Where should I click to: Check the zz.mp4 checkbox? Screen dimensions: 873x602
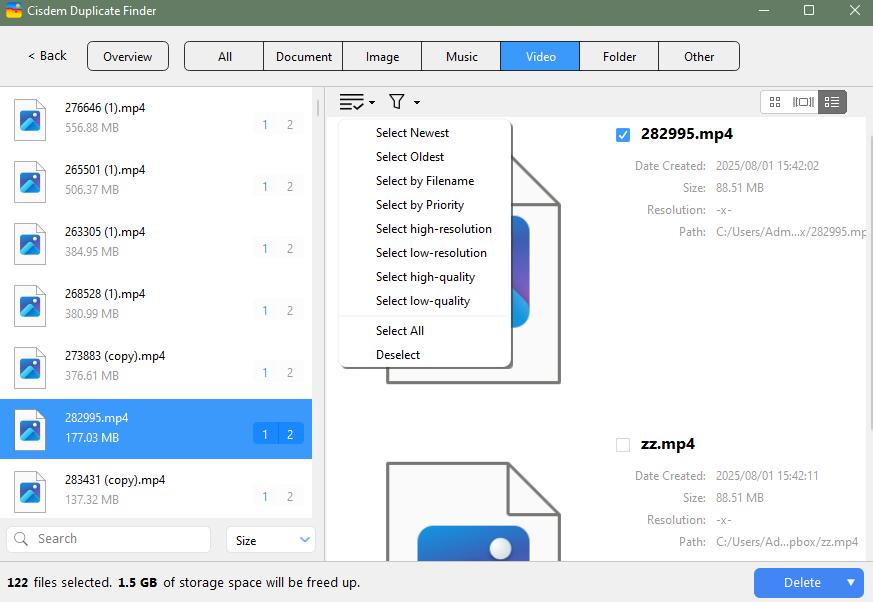[623, 445]
